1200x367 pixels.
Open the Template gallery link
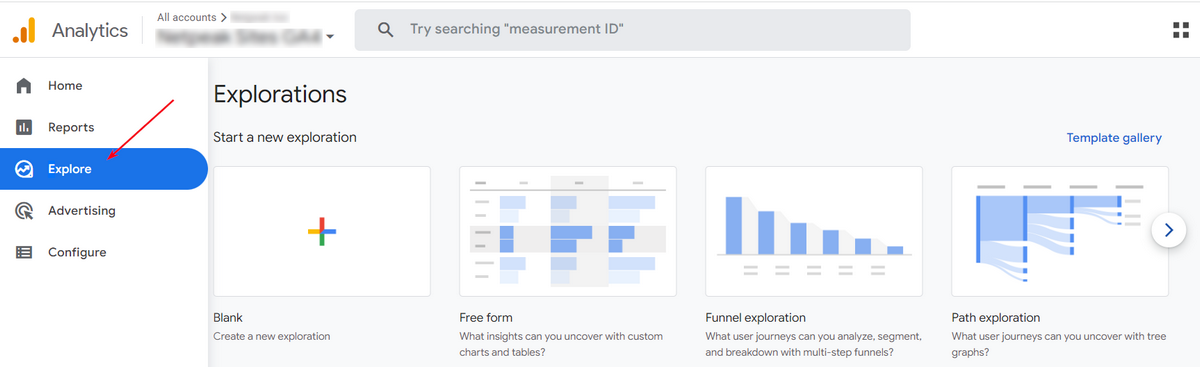[x=1114, y=138]
